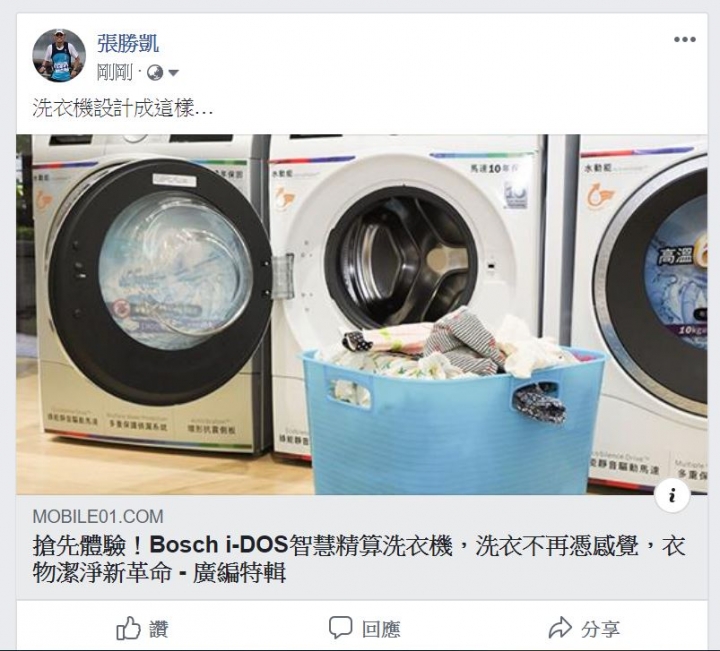The image size is (720, 651).
Task: Click the 讚 like button label
Action: 159,629
